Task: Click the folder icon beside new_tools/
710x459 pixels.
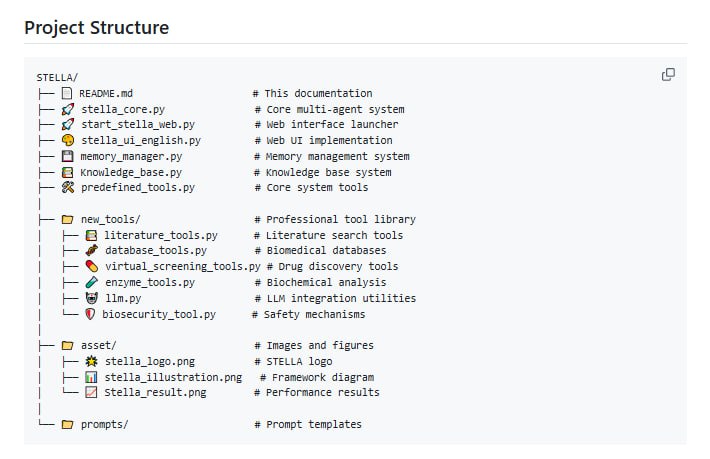Action: [68, 219]
